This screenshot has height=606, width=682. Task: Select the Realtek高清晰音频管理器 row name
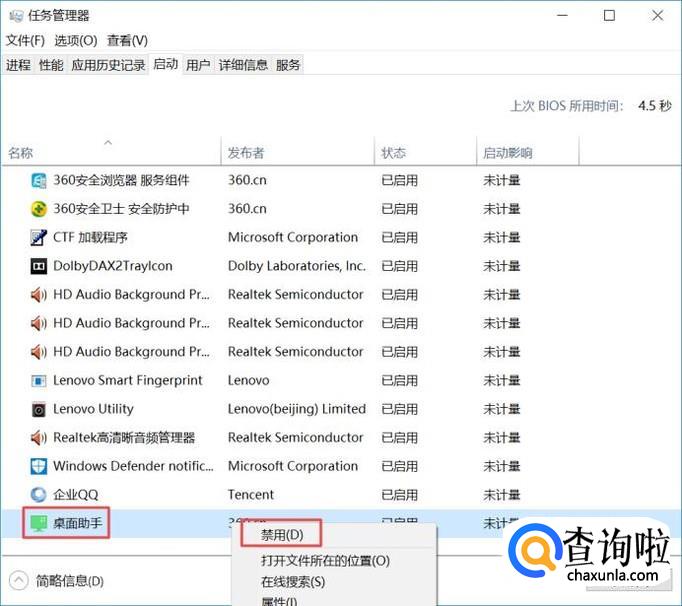(x=124, y=437)
